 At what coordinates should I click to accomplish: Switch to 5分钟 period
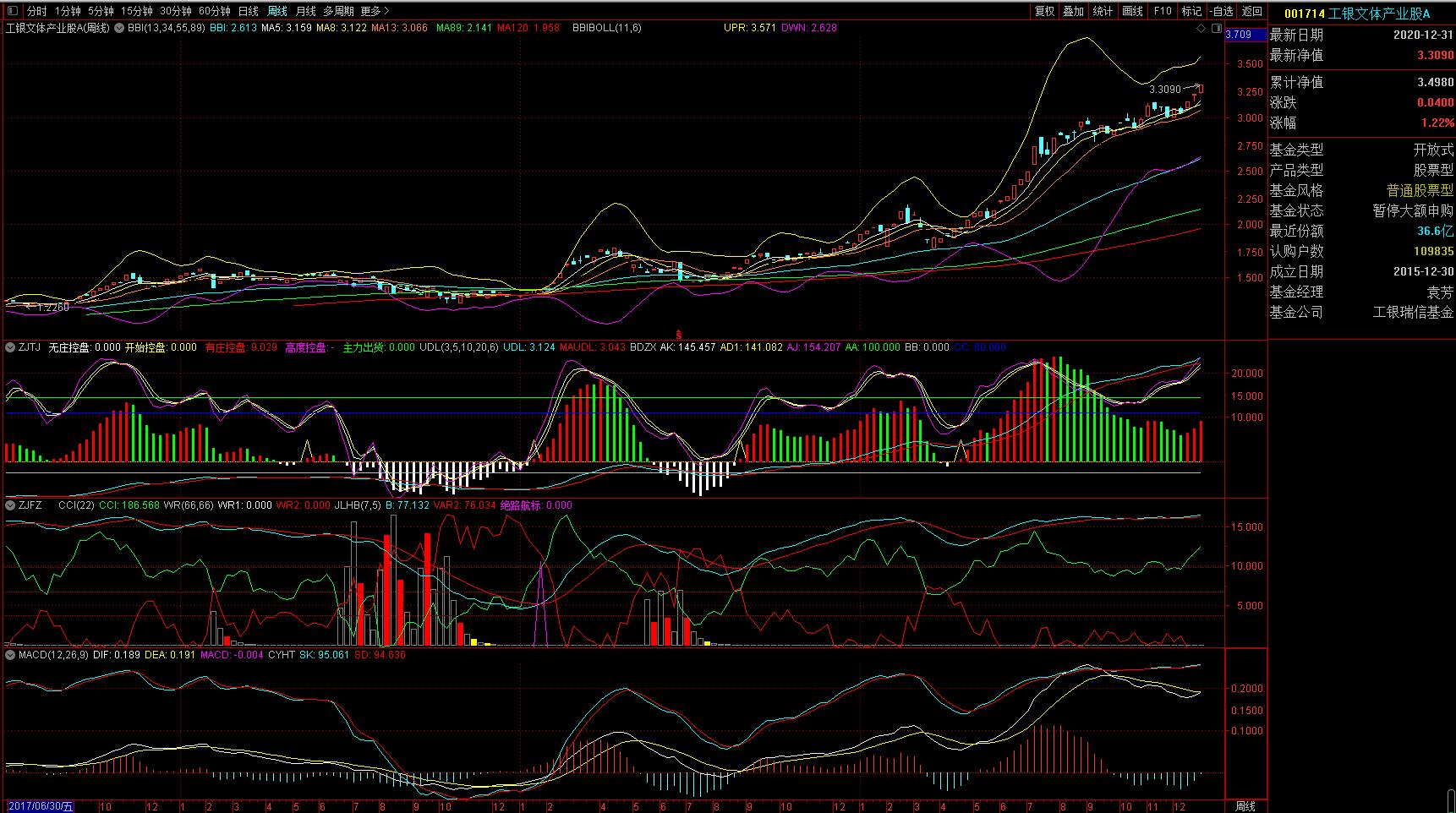click(101, 11)
